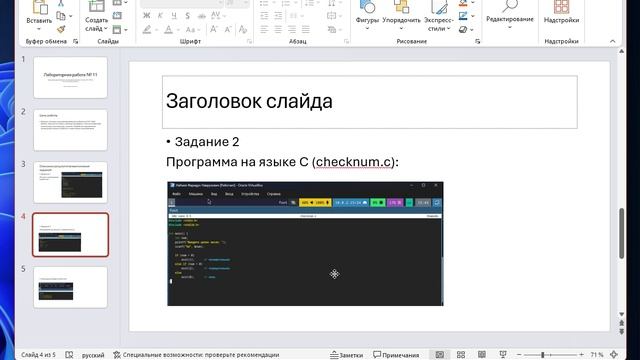640x360 pixels.
Task: Click the Section icon in Слайды group
Action: coord(117,29)
